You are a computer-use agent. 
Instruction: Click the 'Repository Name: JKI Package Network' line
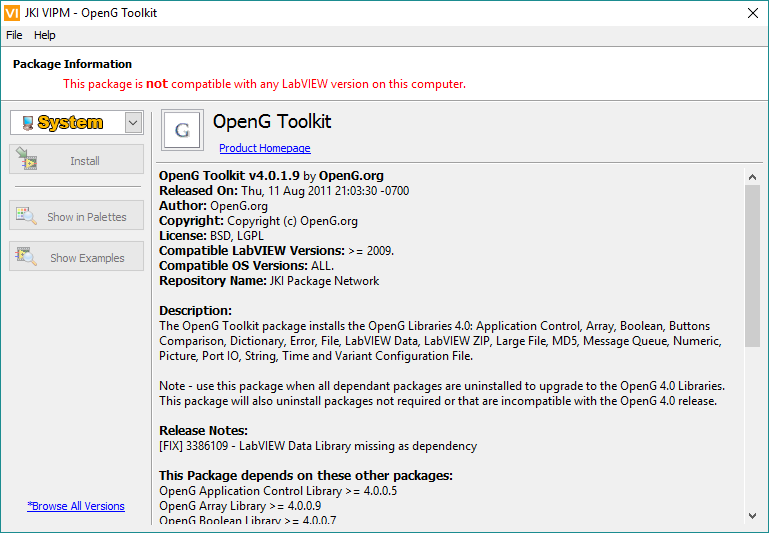pyautogui.click(x=269, y=281)
